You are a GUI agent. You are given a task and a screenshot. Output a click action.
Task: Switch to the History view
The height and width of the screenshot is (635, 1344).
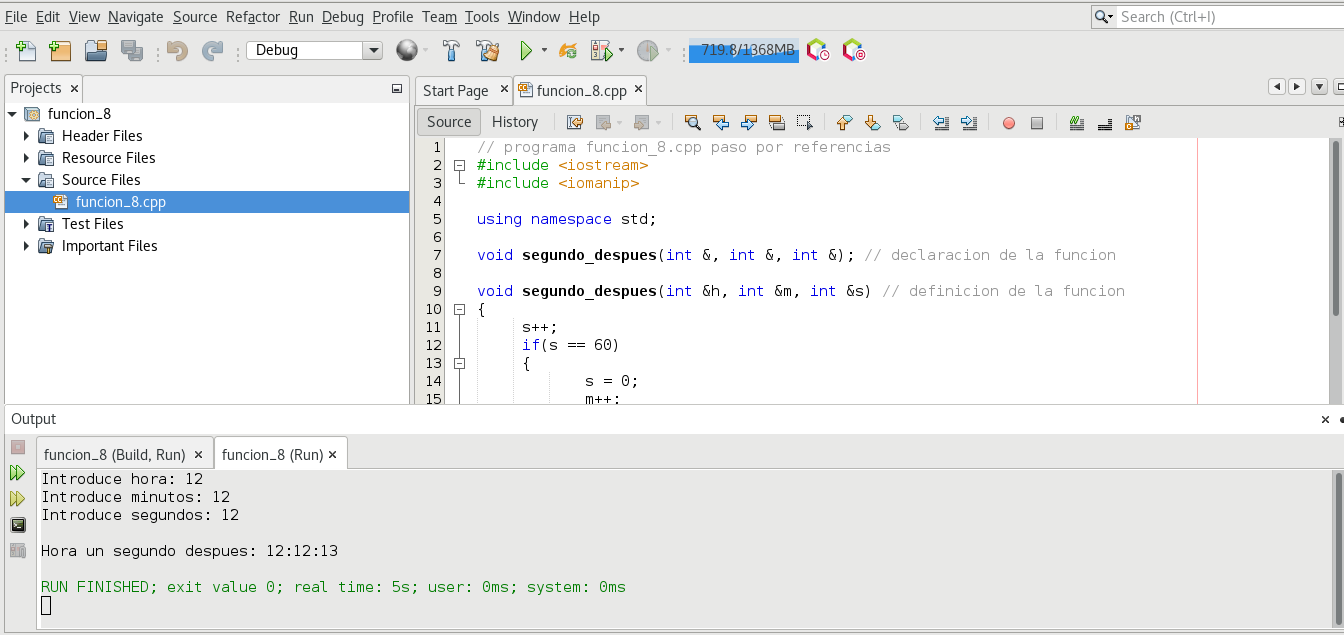[x=515, y=122]
